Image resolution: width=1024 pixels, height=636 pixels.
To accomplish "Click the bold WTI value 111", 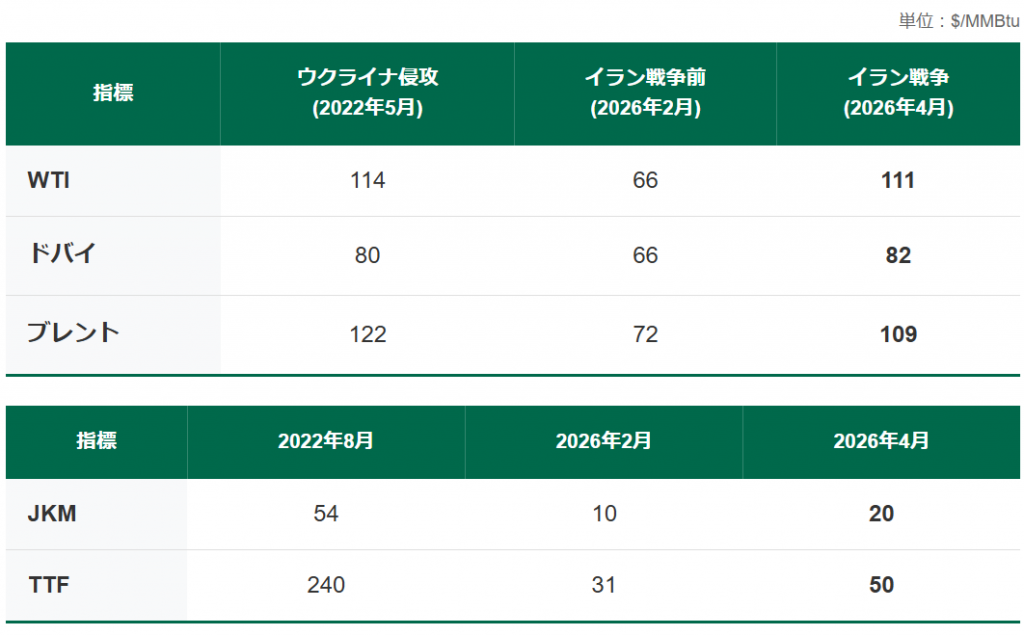I will tap(898, 181).
